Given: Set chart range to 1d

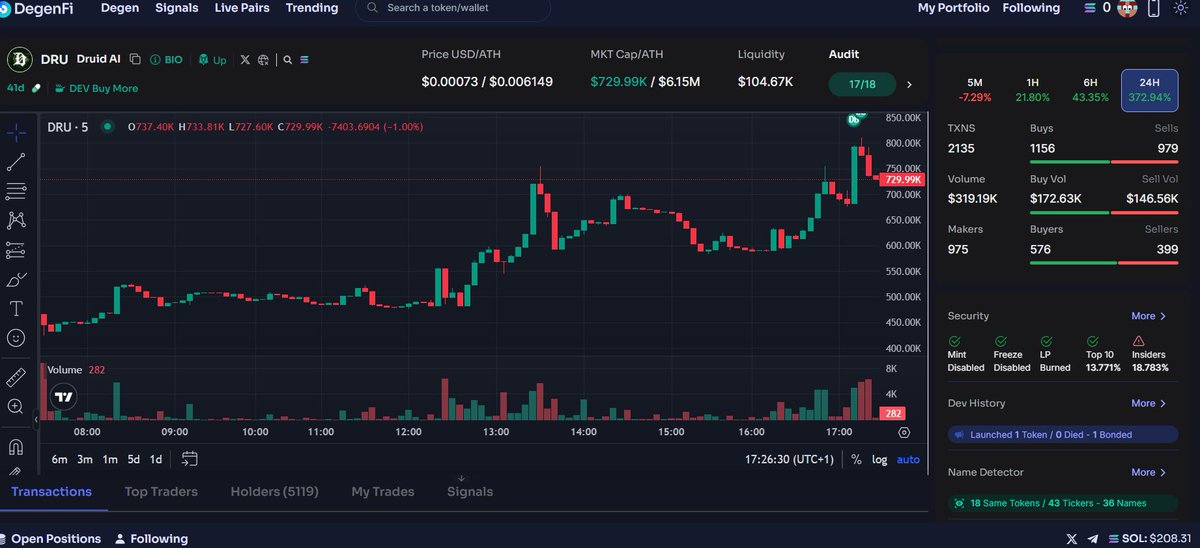Looking at the screenshot, I should coord(156,459).
